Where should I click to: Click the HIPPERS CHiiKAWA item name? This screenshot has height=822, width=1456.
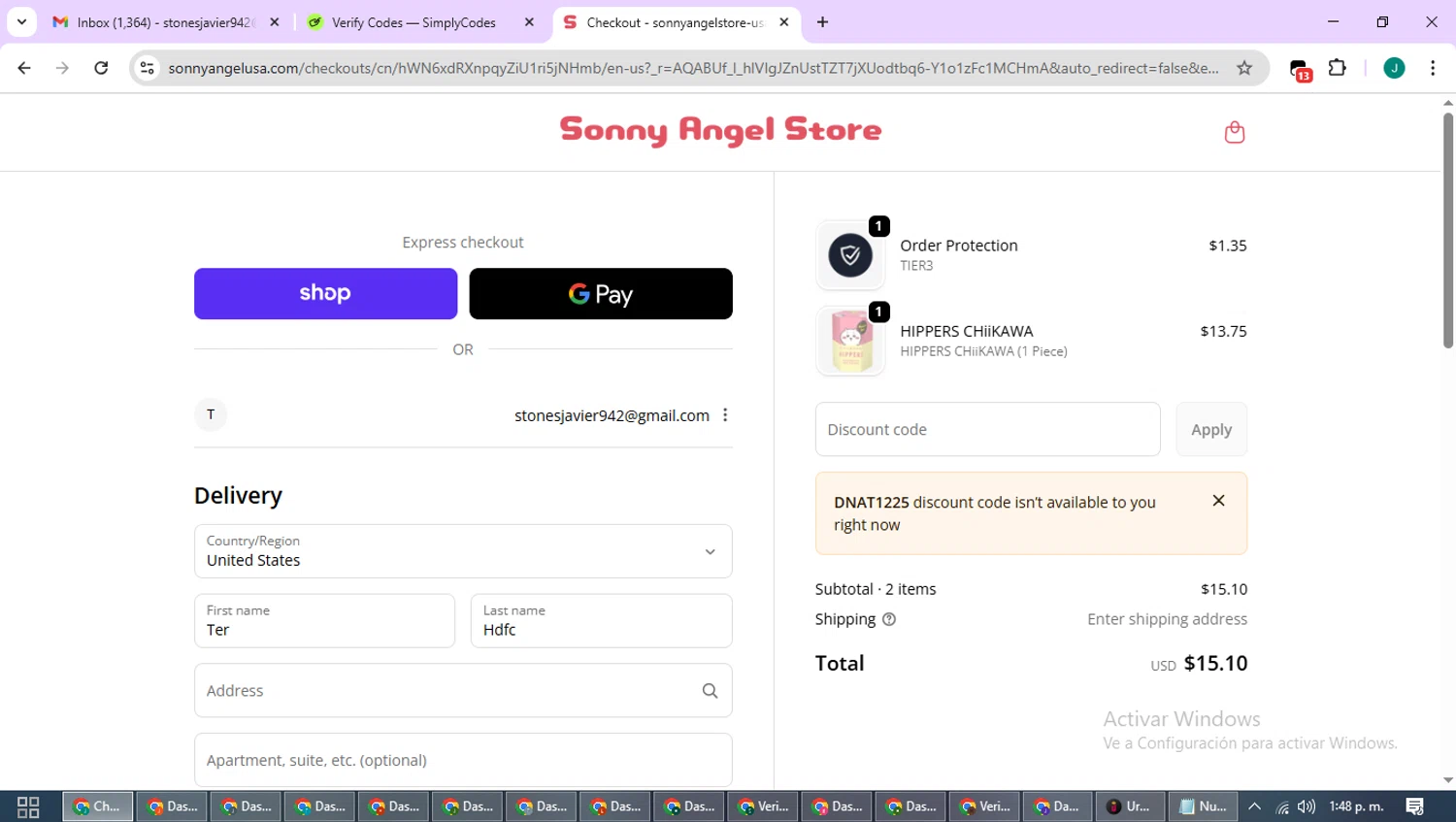point(967,331)
